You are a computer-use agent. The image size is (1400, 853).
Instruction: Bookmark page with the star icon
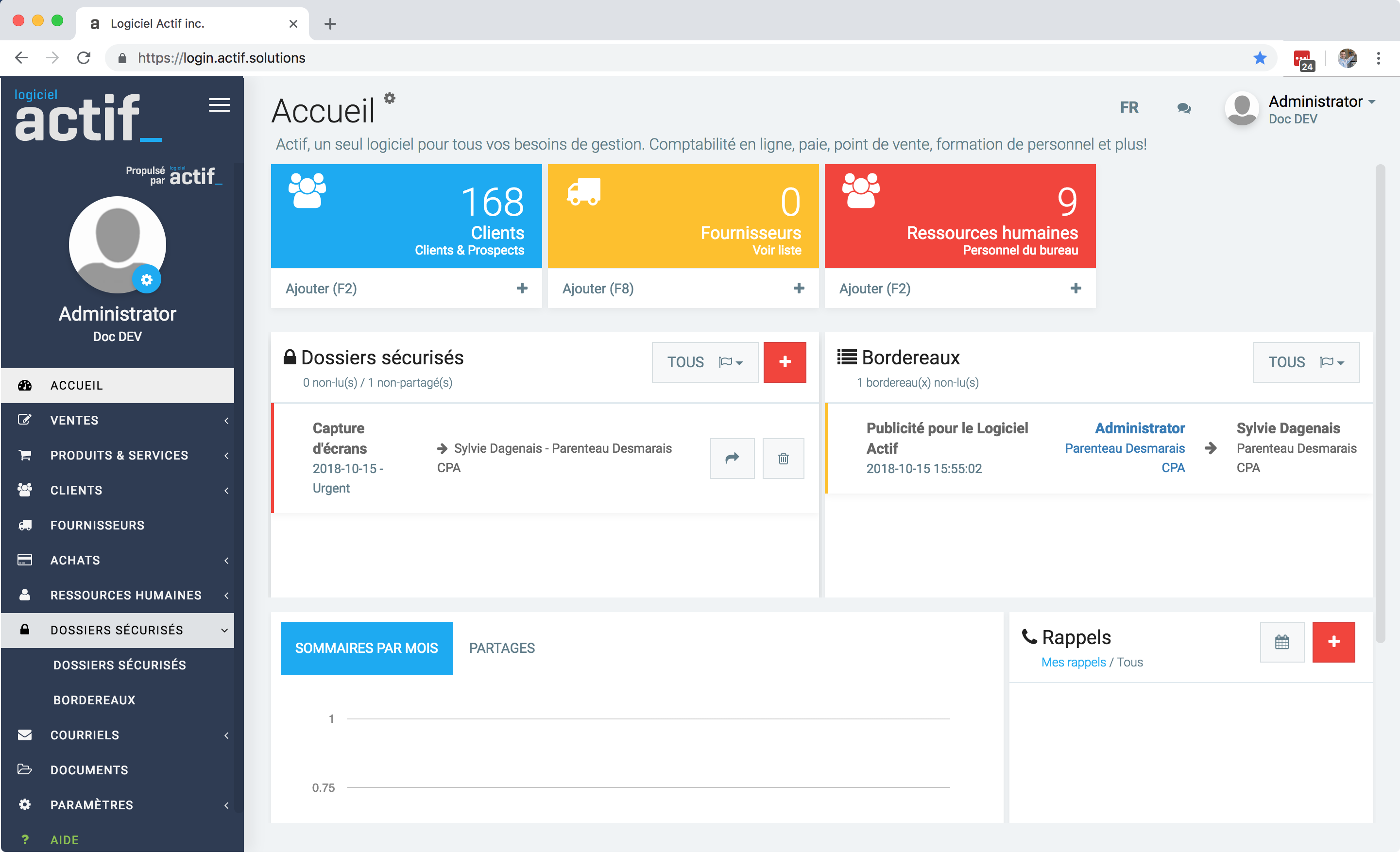click(x=1259, y=58)
